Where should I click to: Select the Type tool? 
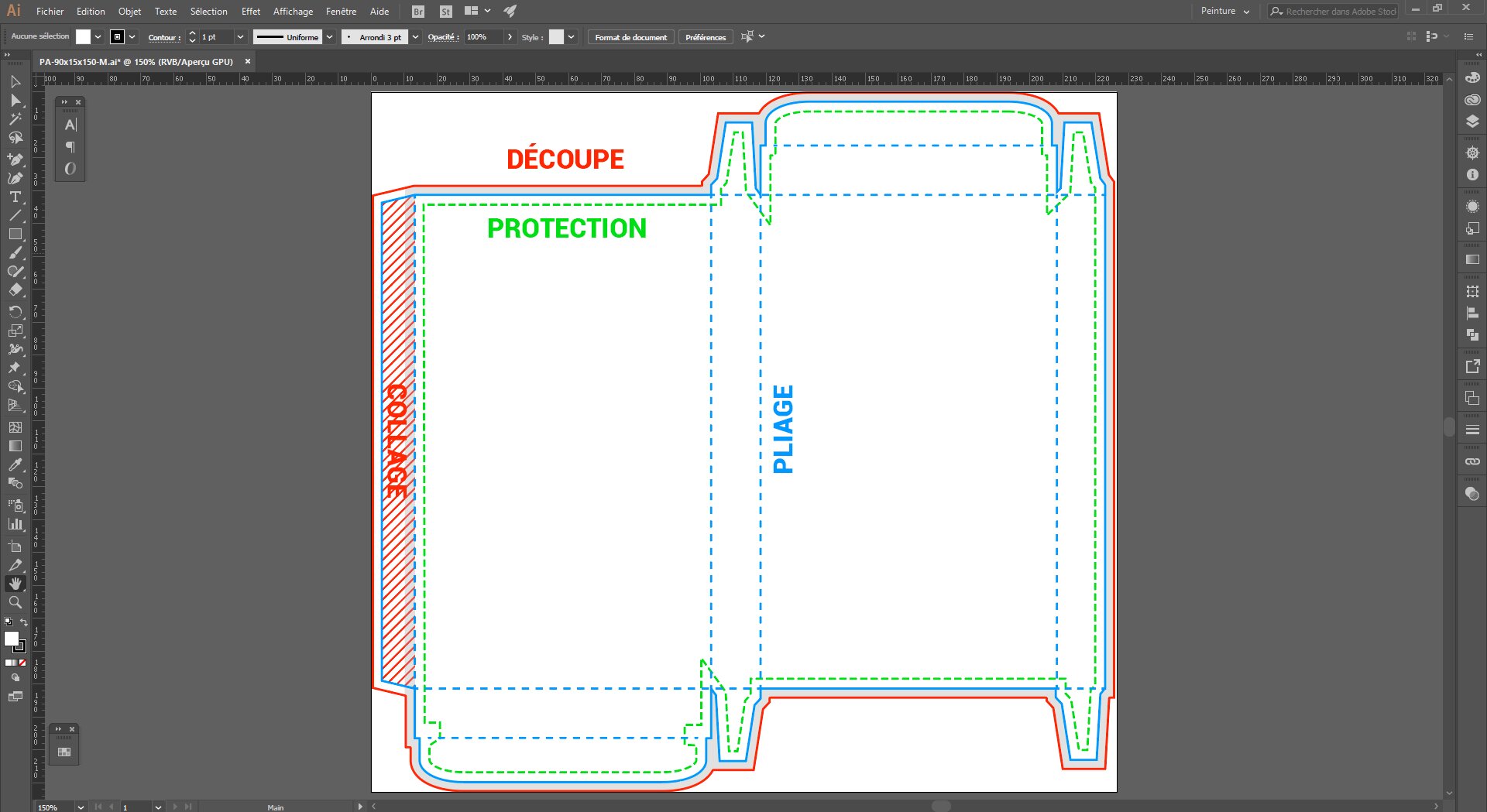click(15, 197)
